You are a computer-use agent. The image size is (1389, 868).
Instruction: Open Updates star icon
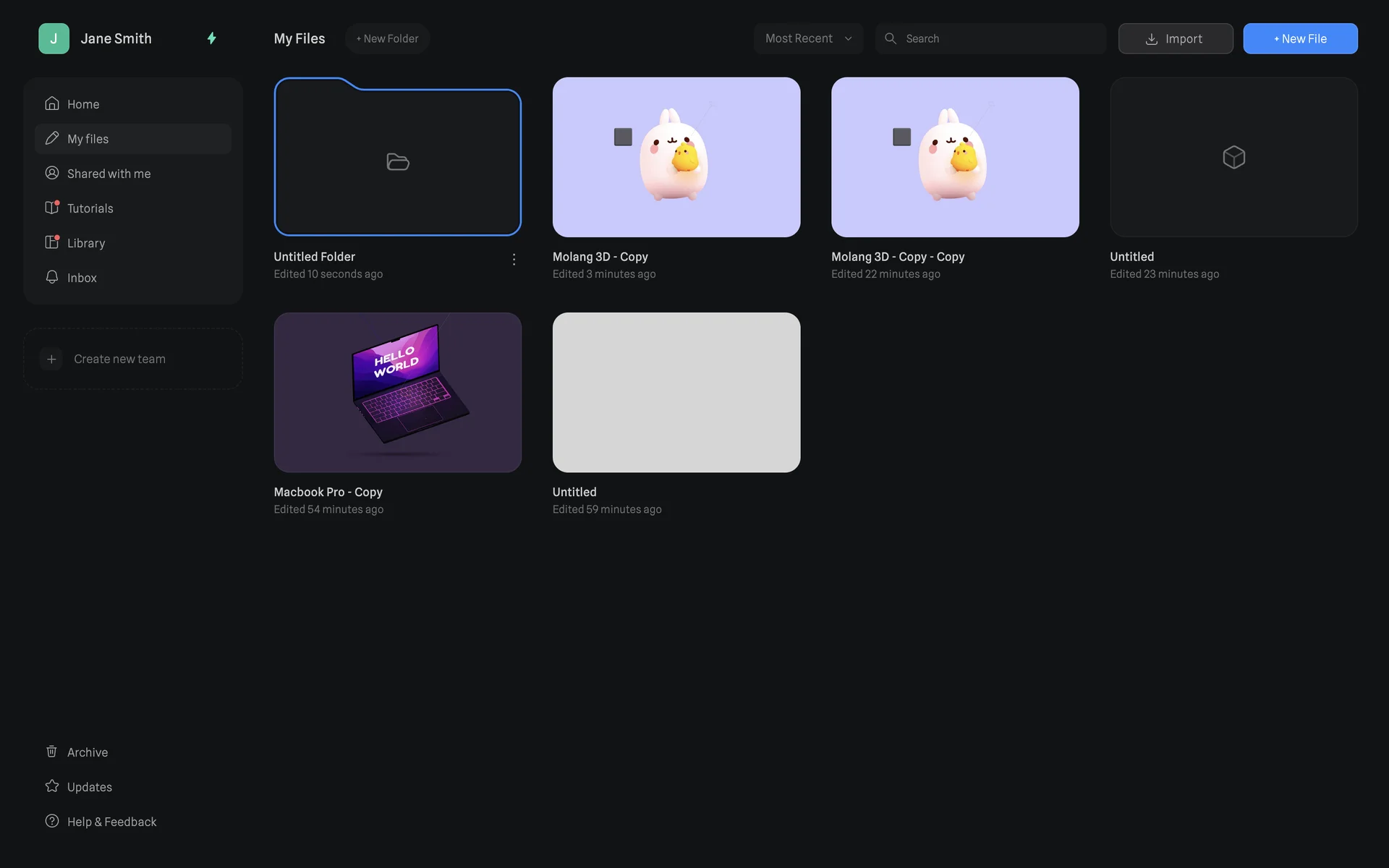[52, 786]
